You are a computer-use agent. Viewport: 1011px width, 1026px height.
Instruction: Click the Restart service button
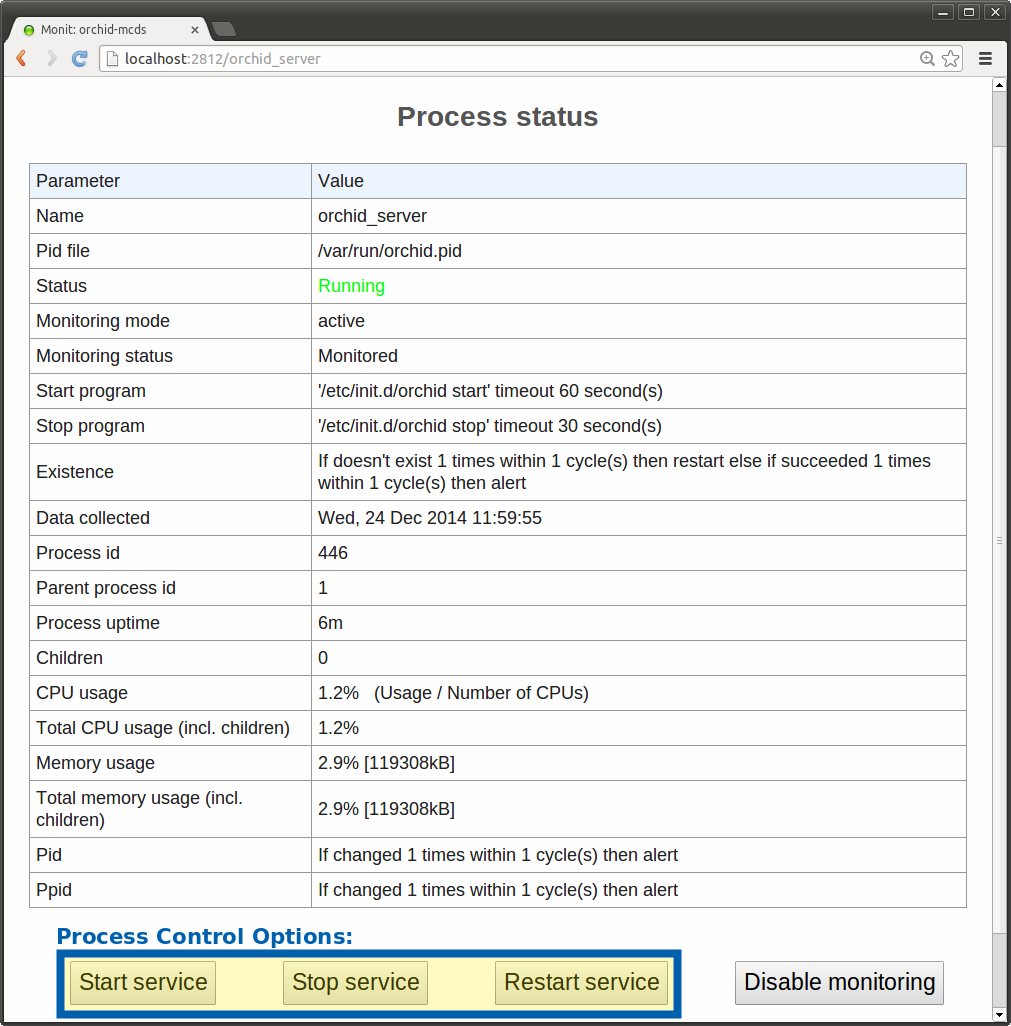[x=581, y=982]
